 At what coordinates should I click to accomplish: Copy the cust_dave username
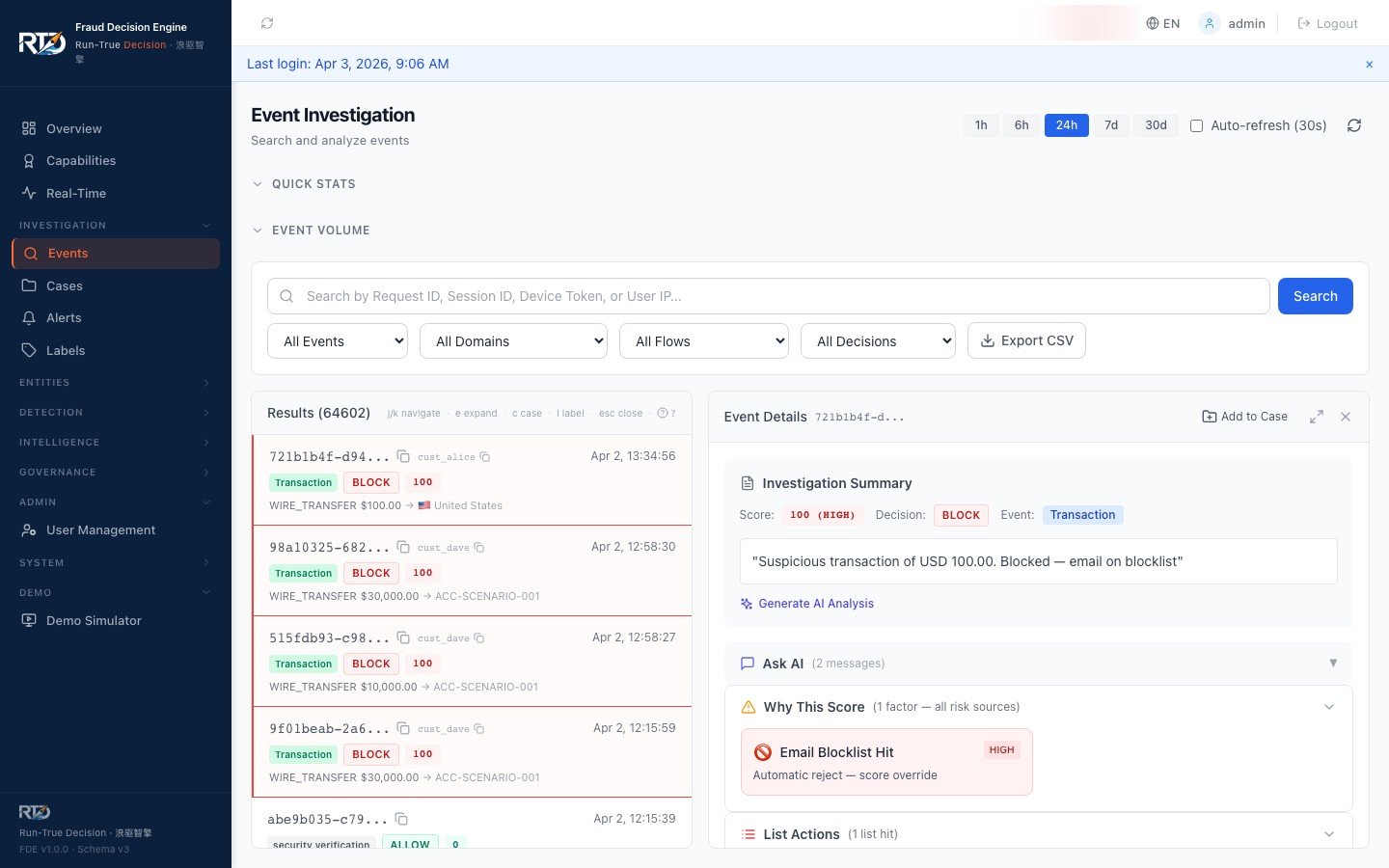coord(480,547)
